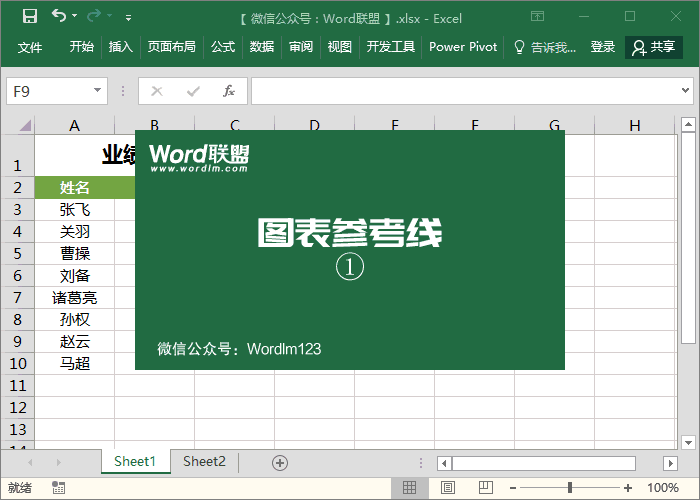Image resolution: width=700 pixels, height=500 pixels.
Task: Click the vertical scrollbar down arrow
Action: tap(688, 443)
